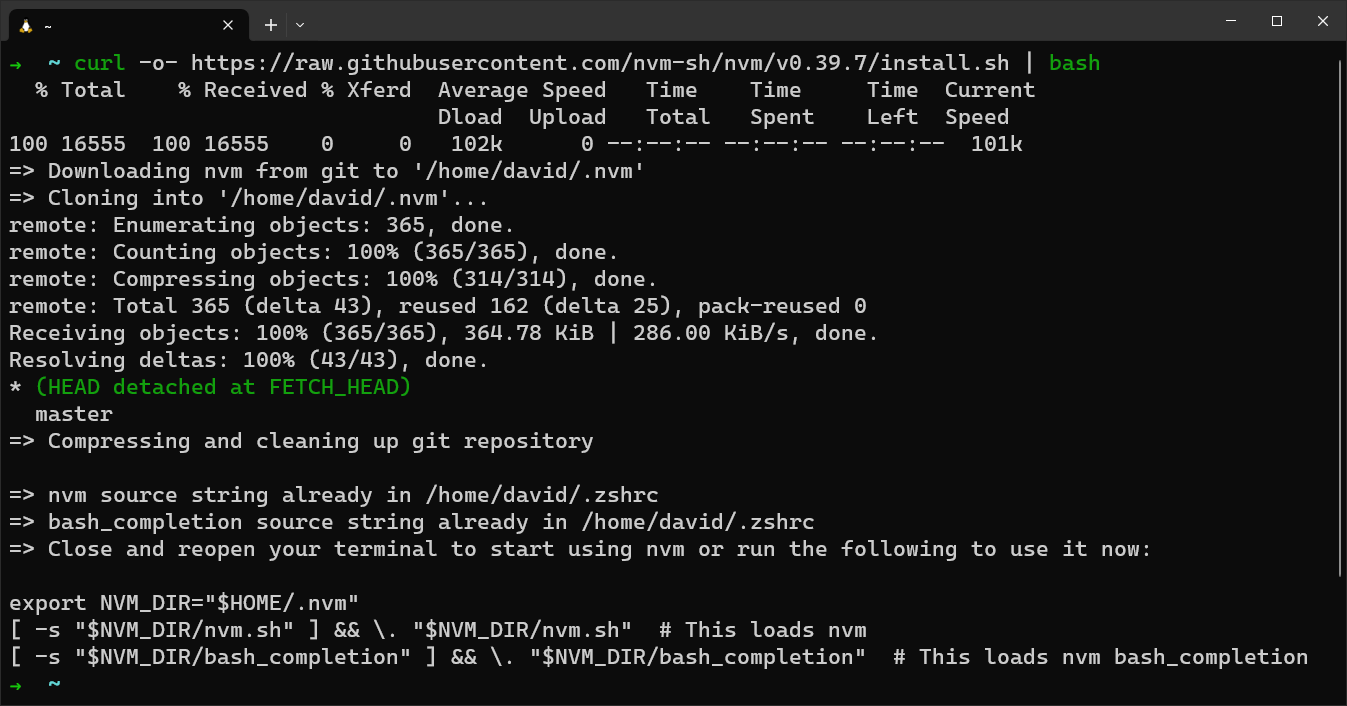Click the "# This loads nvm bash_completion" comment
Screen dimensions: 1347x706
[x=1100, y=657]
